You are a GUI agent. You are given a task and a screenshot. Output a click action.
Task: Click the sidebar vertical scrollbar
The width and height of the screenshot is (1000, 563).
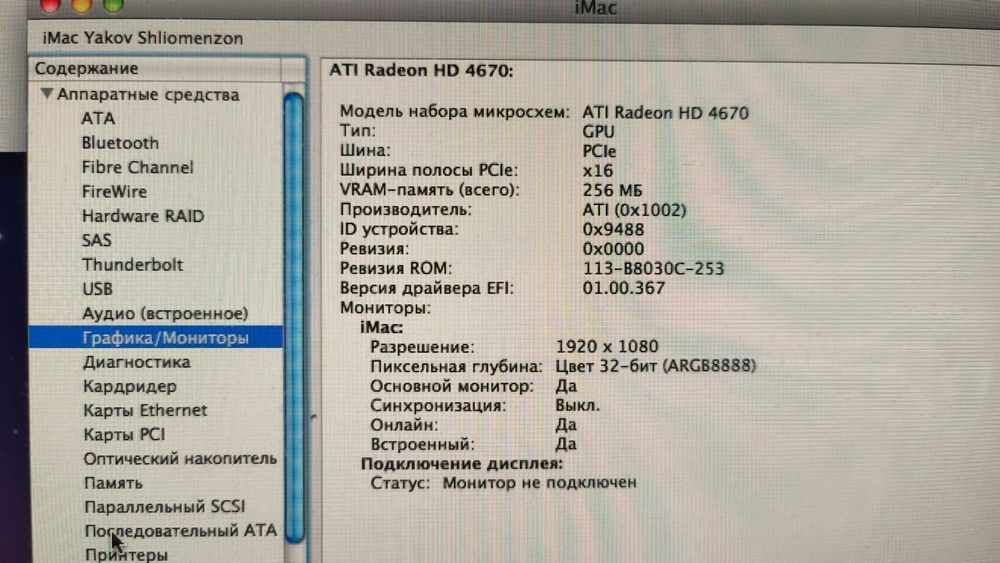pyautogui.click(x=294, y=318)
